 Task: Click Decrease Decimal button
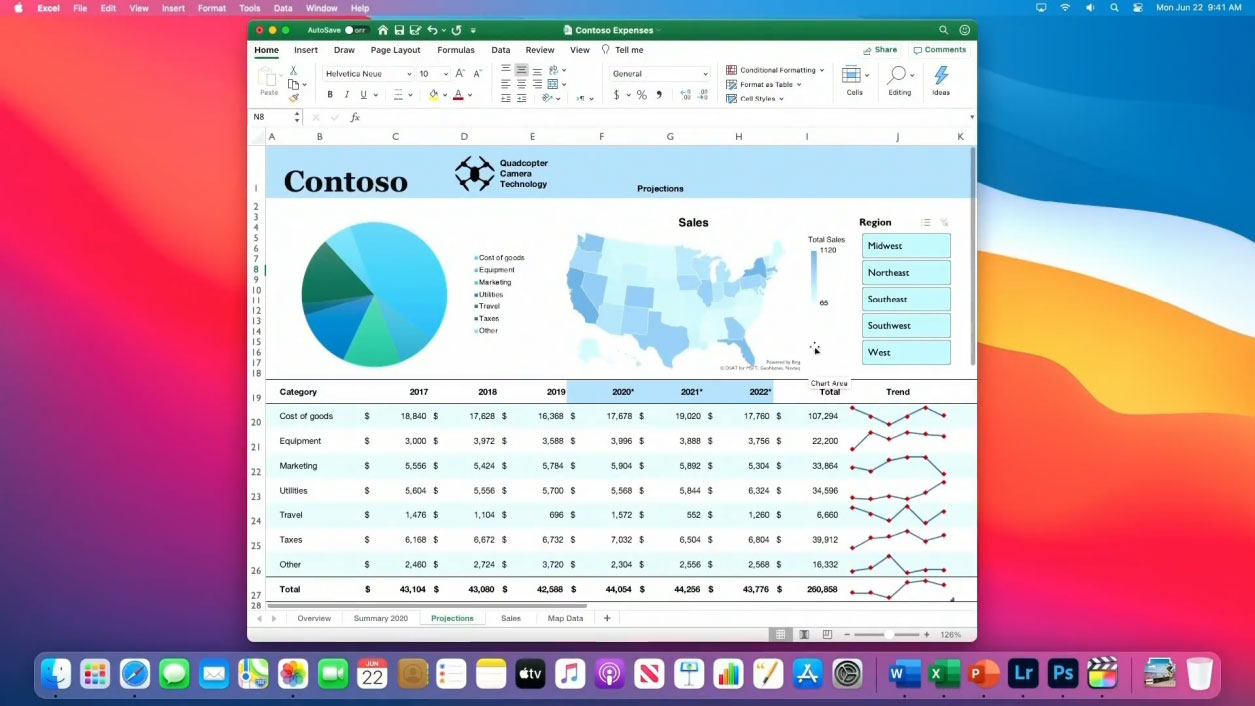point(704,95)
